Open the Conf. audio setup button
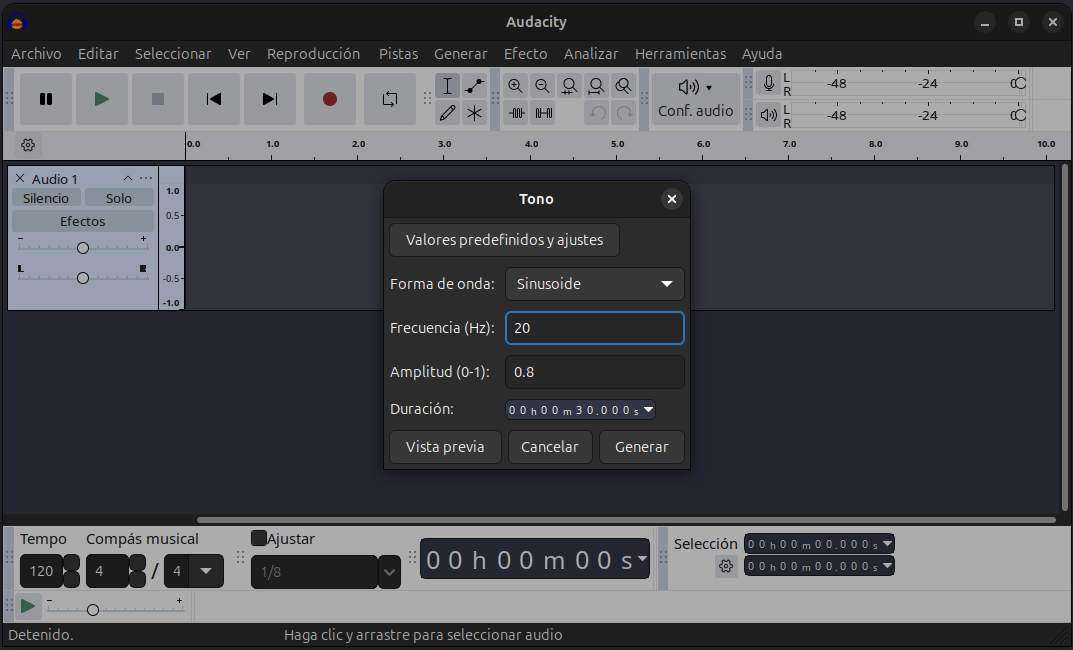 pos(695,99)
